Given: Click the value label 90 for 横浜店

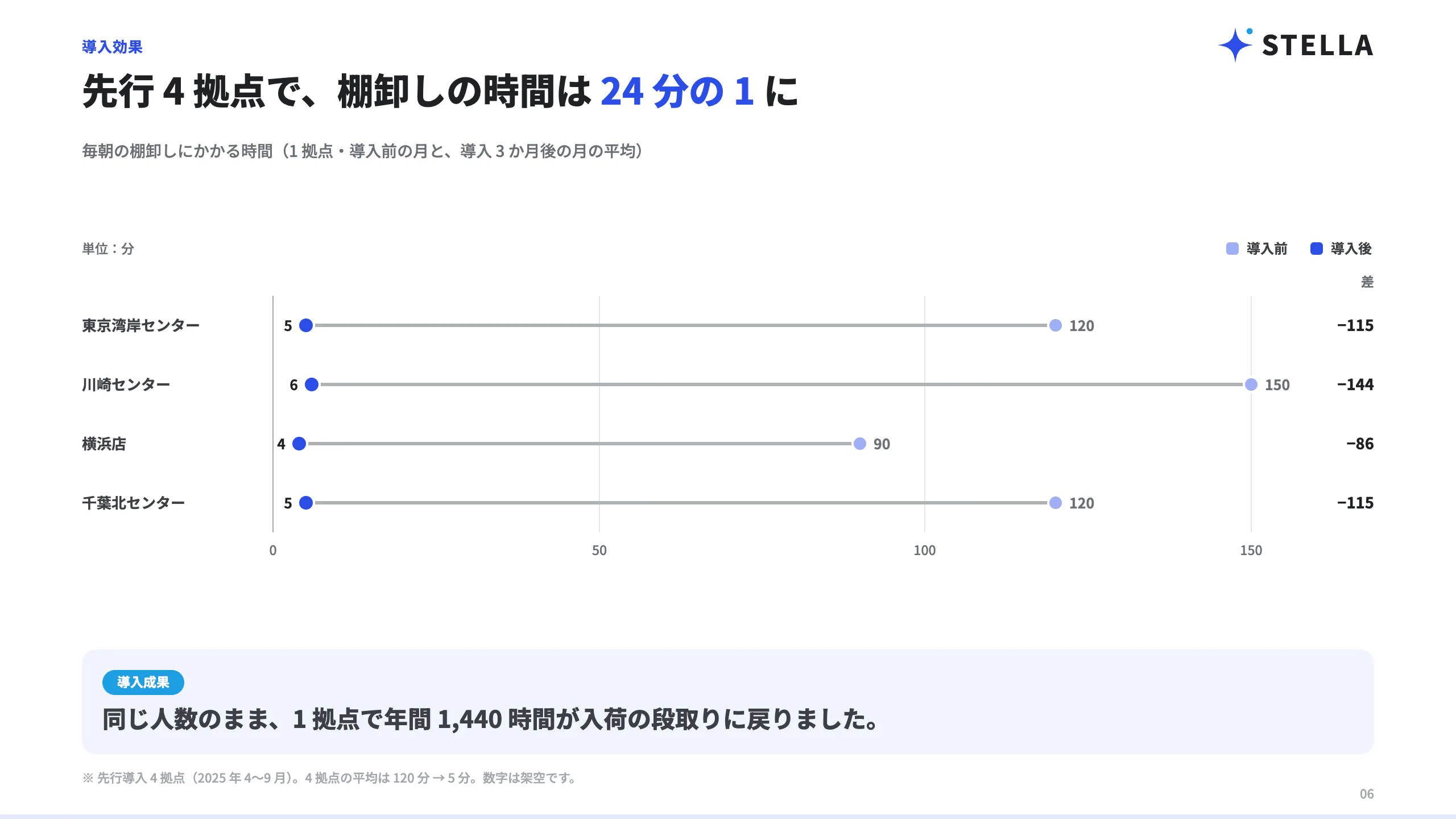Looking at the screenshot, I should click(x=882, y=444).
